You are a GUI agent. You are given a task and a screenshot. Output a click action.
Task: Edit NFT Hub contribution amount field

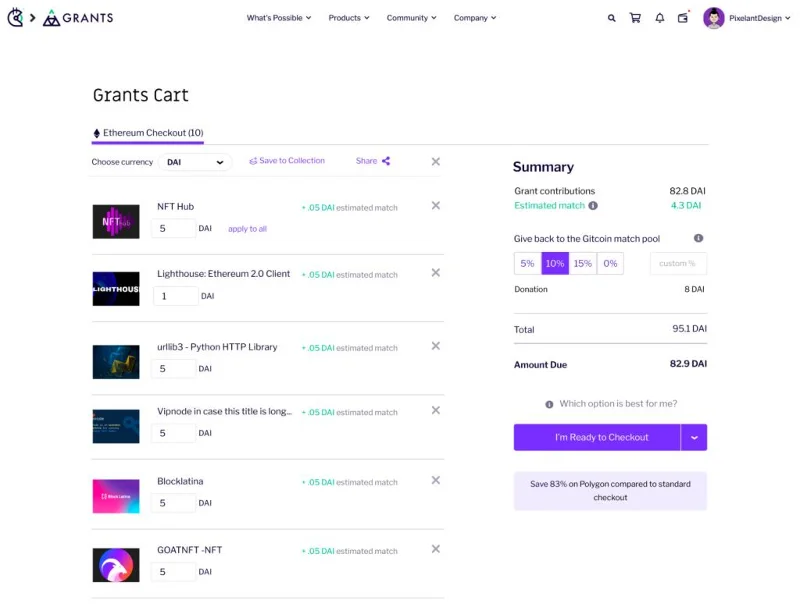173,228
